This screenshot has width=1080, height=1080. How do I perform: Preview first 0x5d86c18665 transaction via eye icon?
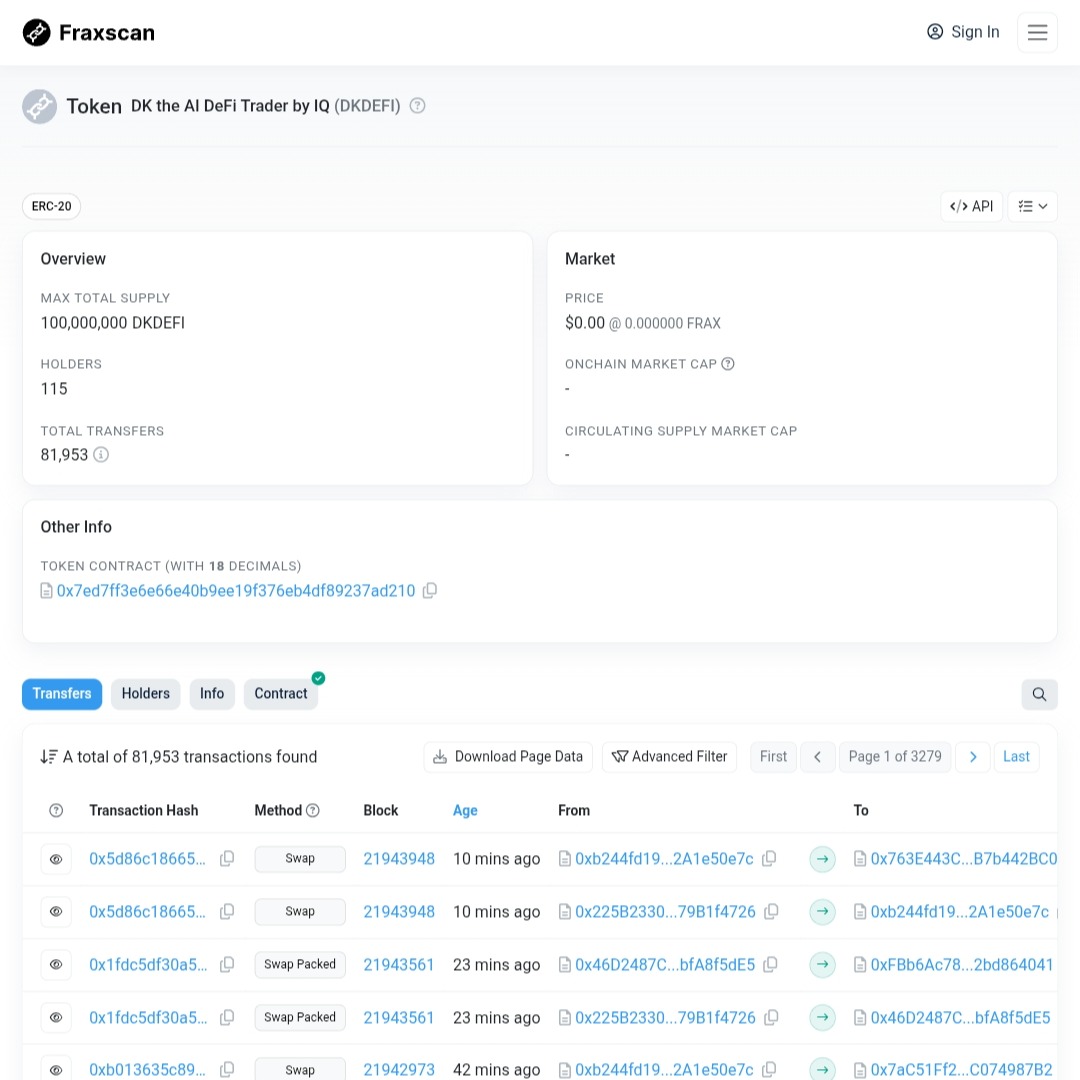(x=56, y=859)
